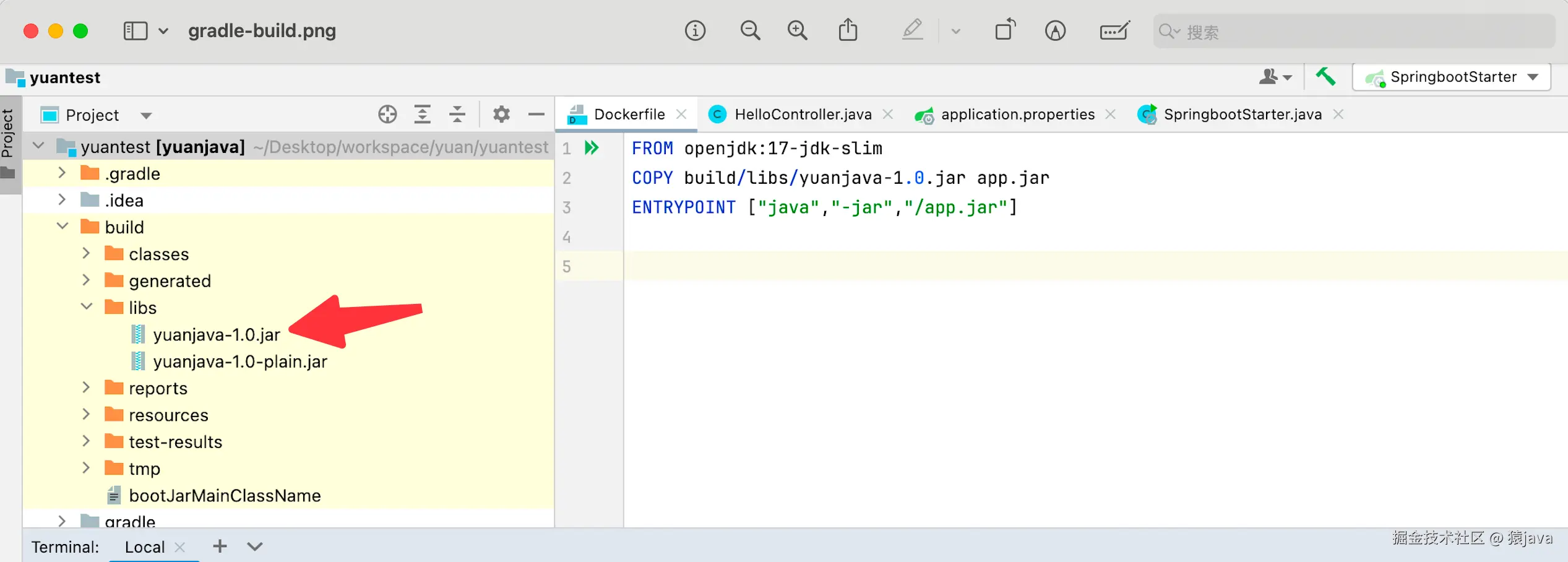Select opened file using the locate icon

point(387,114)
